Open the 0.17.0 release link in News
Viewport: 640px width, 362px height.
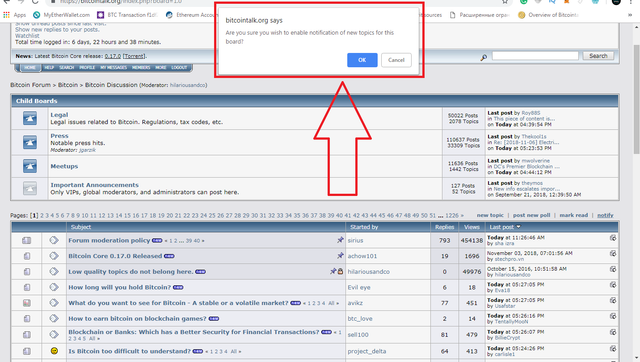tap(113, 56)
